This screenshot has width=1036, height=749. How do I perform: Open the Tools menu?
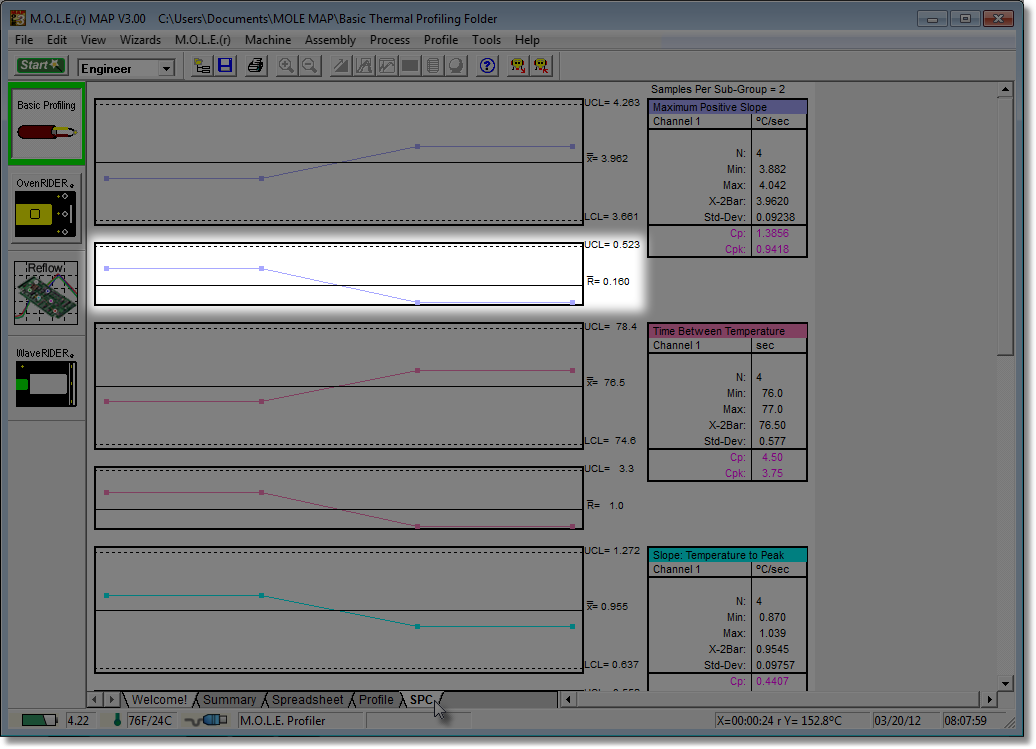pyautogui.click(x=486, y=40)
